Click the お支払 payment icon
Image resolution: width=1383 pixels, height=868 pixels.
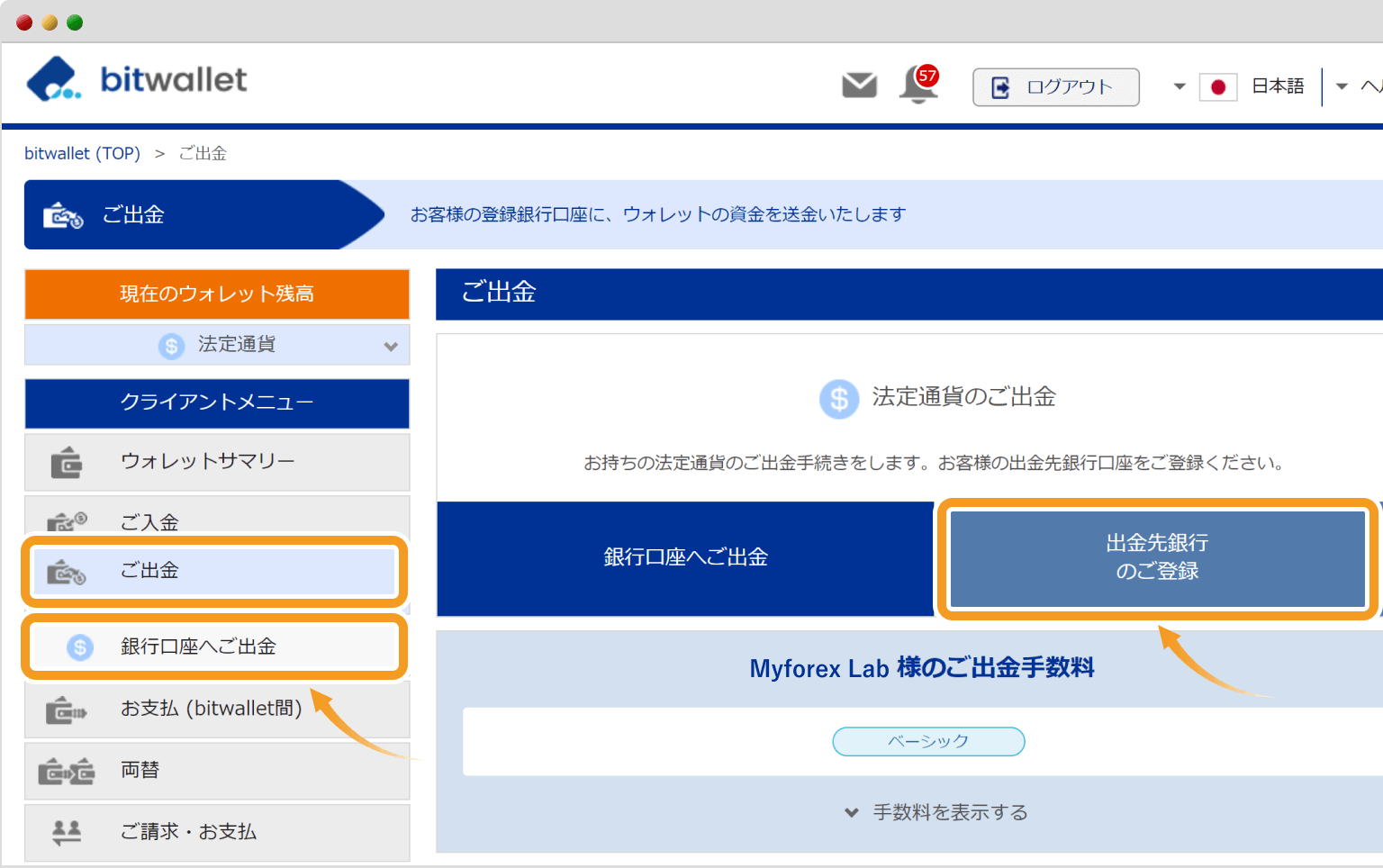tap(66, 710)
